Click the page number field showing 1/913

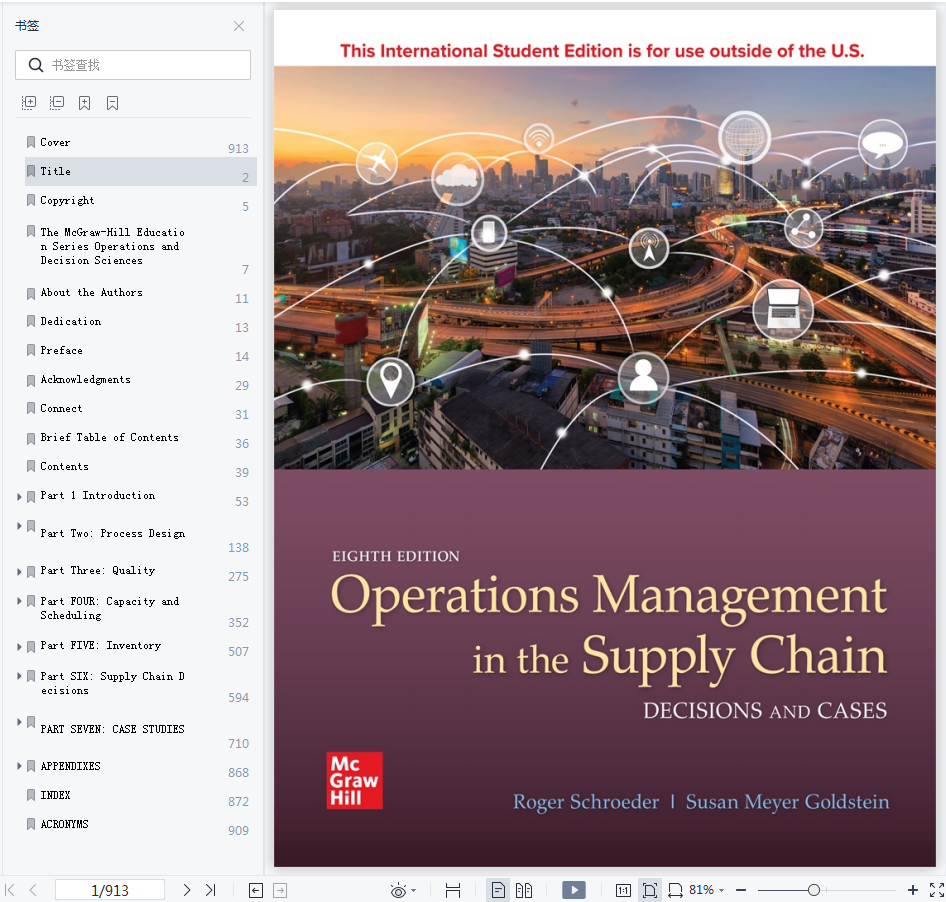110,890
